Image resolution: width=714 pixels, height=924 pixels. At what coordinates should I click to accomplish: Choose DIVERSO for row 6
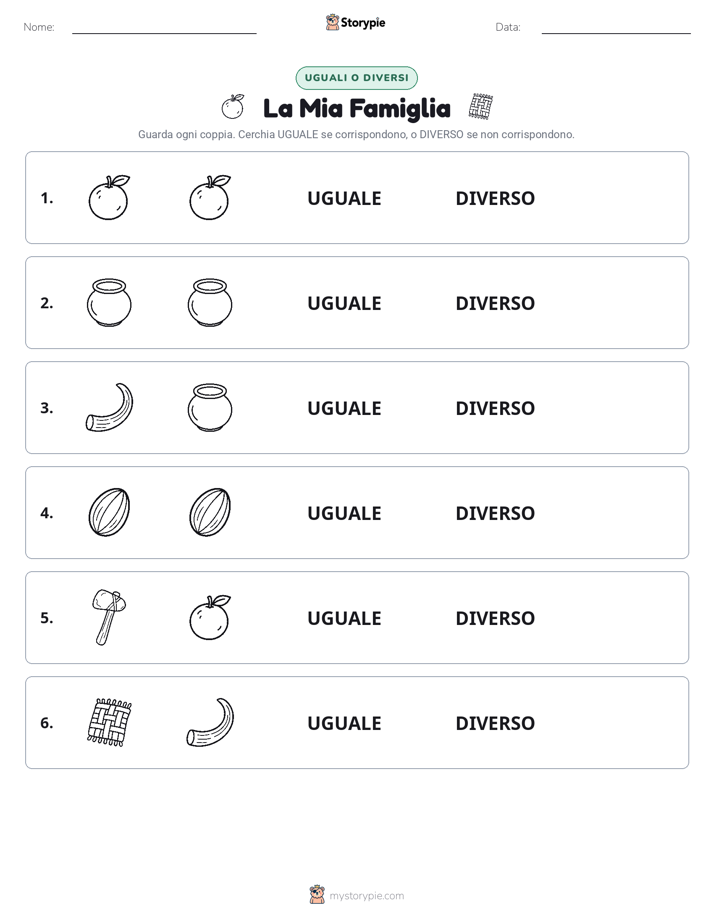click(495, 722)
